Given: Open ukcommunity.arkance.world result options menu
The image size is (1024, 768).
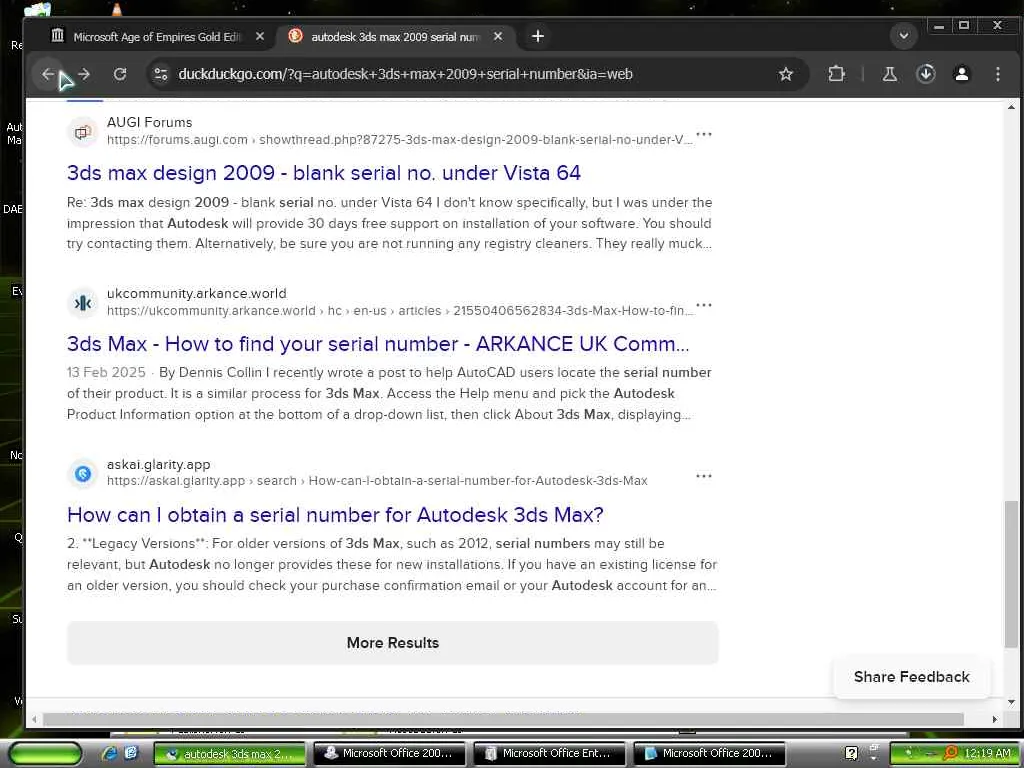Looking at the screenshot, I should (x=704, y=305).
